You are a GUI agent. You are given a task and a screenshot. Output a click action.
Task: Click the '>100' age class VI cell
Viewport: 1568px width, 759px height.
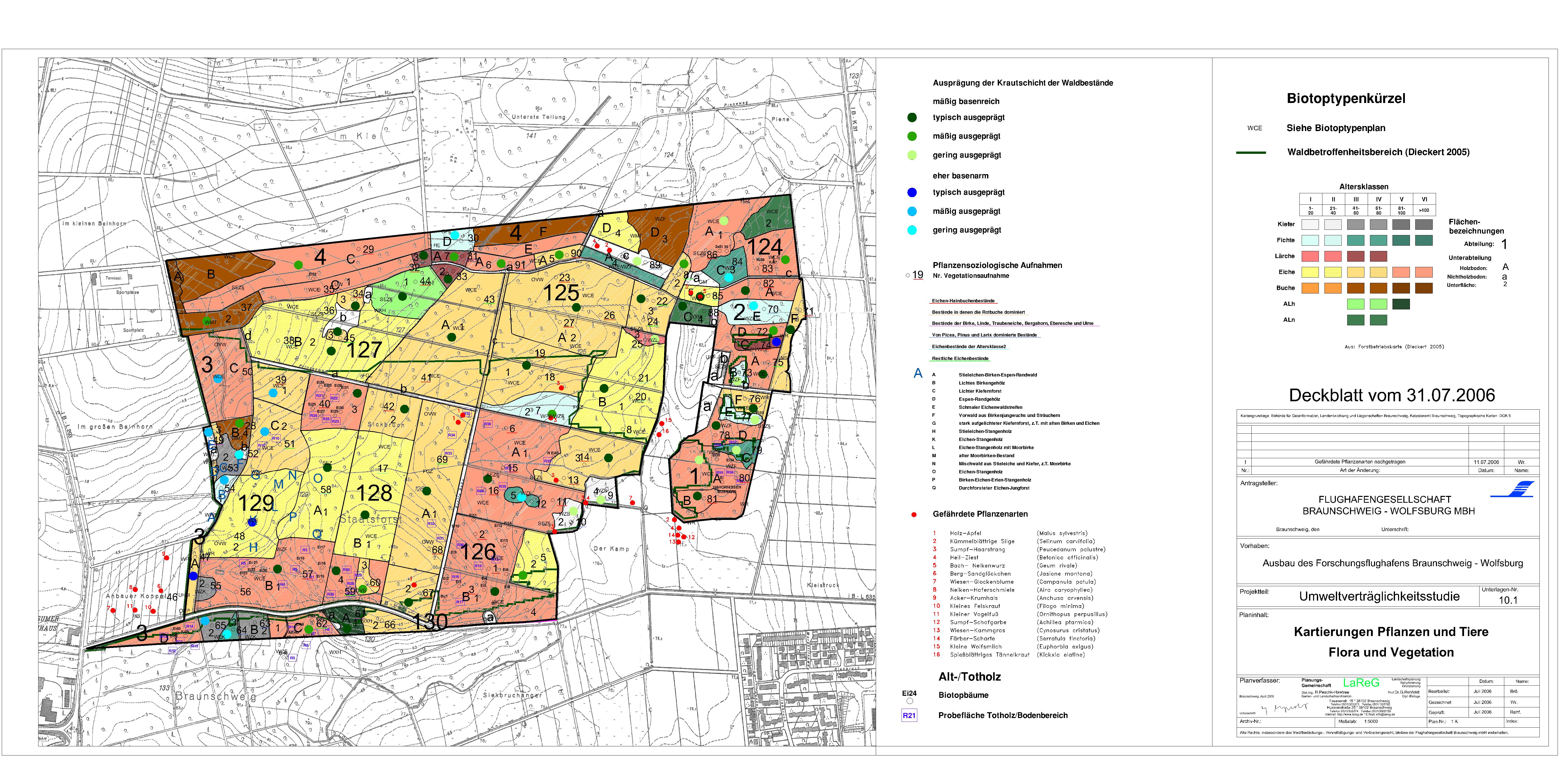point(1424,210)
